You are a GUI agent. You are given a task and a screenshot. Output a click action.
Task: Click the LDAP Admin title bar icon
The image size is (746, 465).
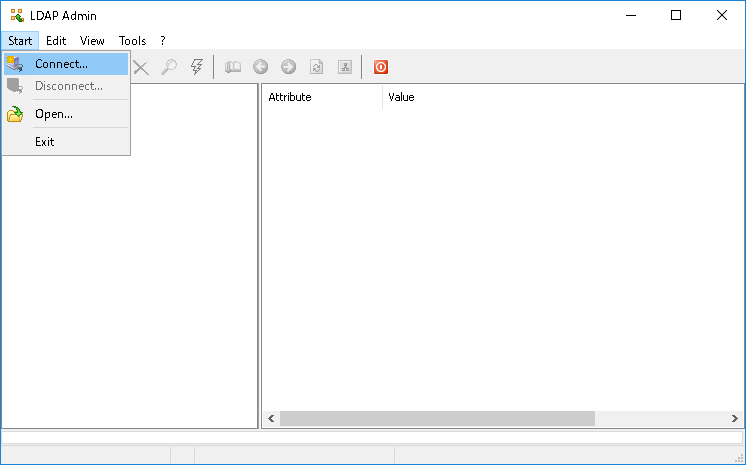pyautogui.click(x=17, y=16)
